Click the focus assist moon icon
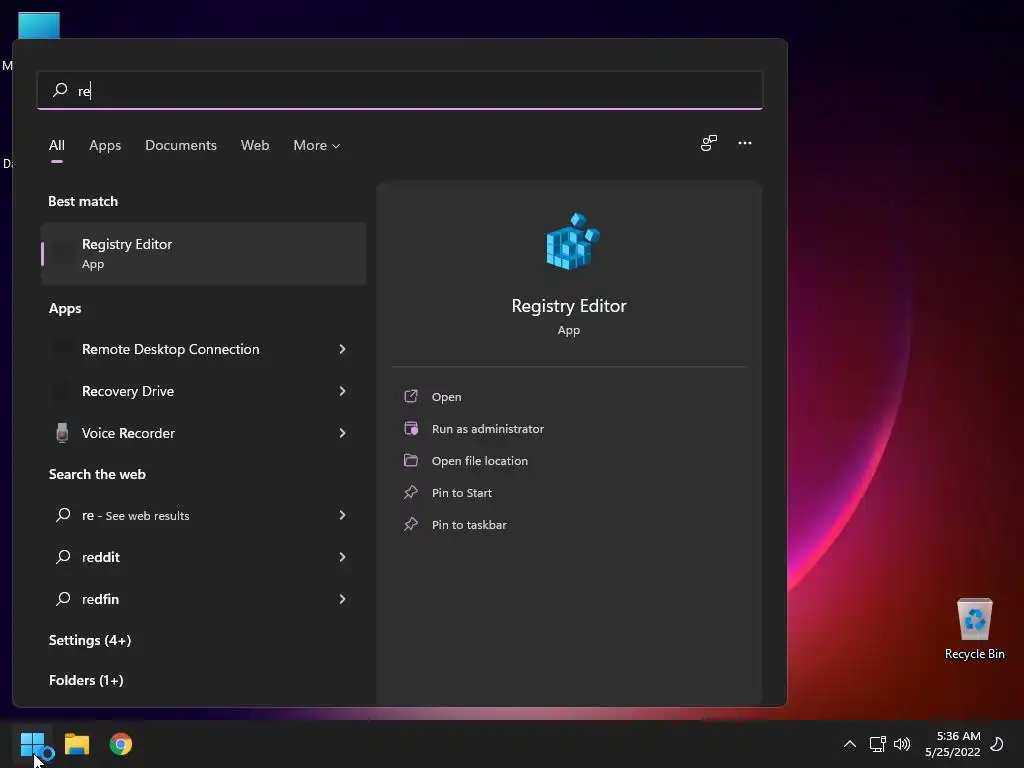The height and width of the screenshot is (768, 1024). (997, 744)
